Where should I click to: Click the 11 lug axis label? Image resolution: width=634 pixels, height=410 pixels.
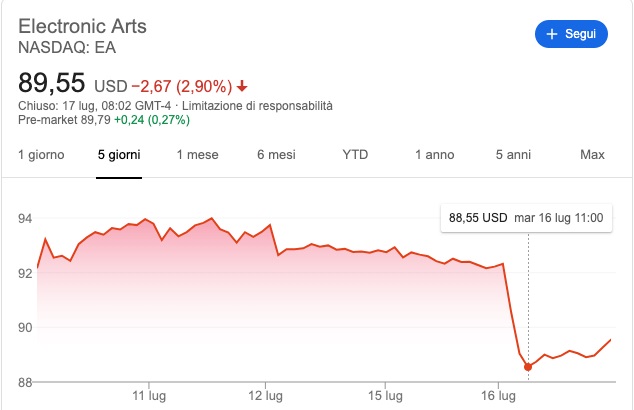(149, 397)
